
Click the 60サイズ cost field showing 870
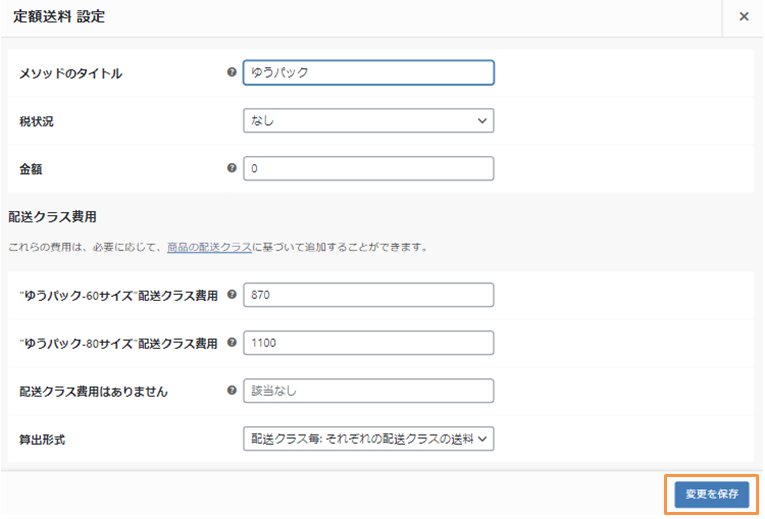(x=368, y=295)
